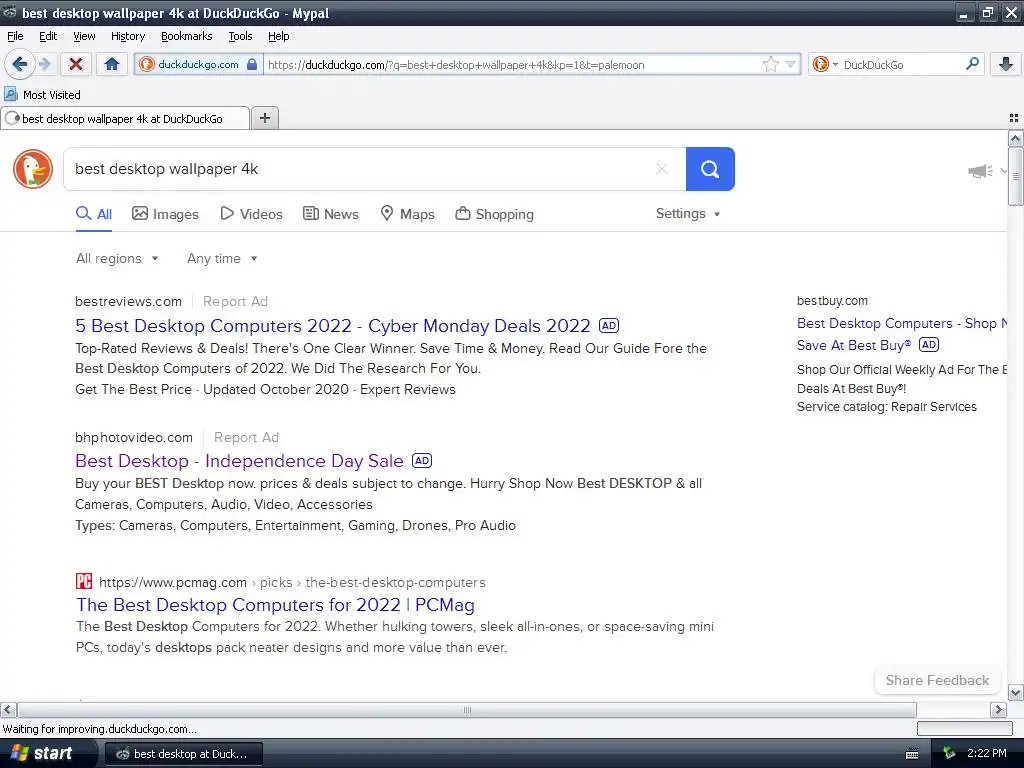Open the URL history dropdown arrow
This screenshot has width=1024, height=768.
tap(790, 65)
